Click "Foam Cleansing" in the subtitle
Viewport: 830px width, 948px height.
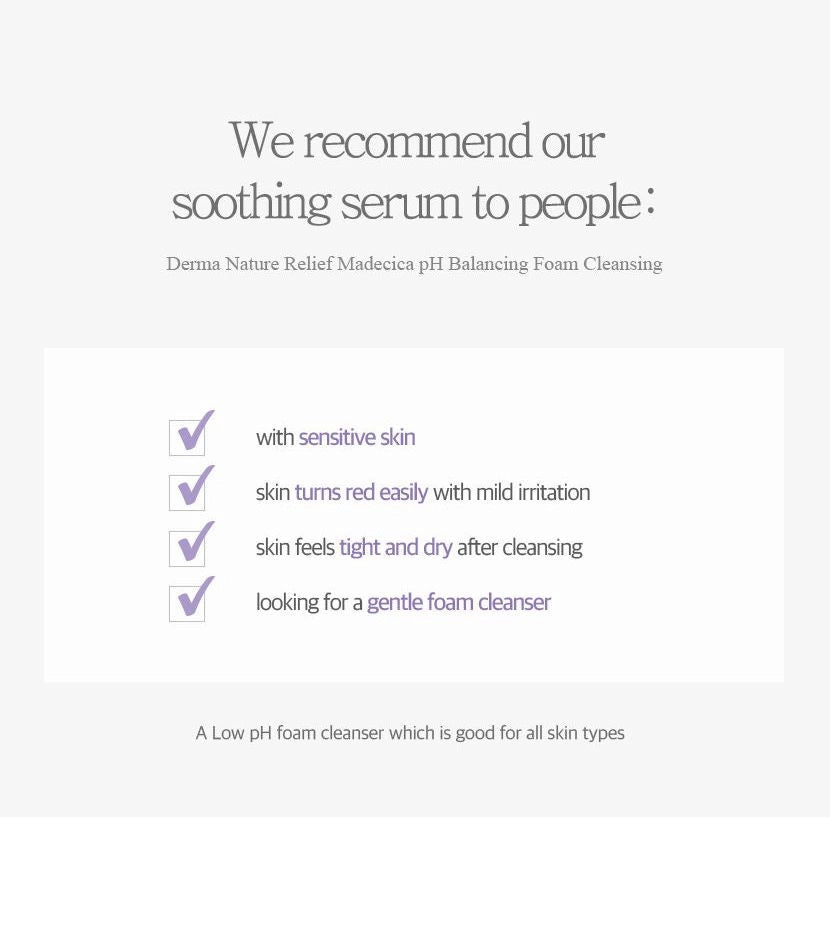[597, 264]
